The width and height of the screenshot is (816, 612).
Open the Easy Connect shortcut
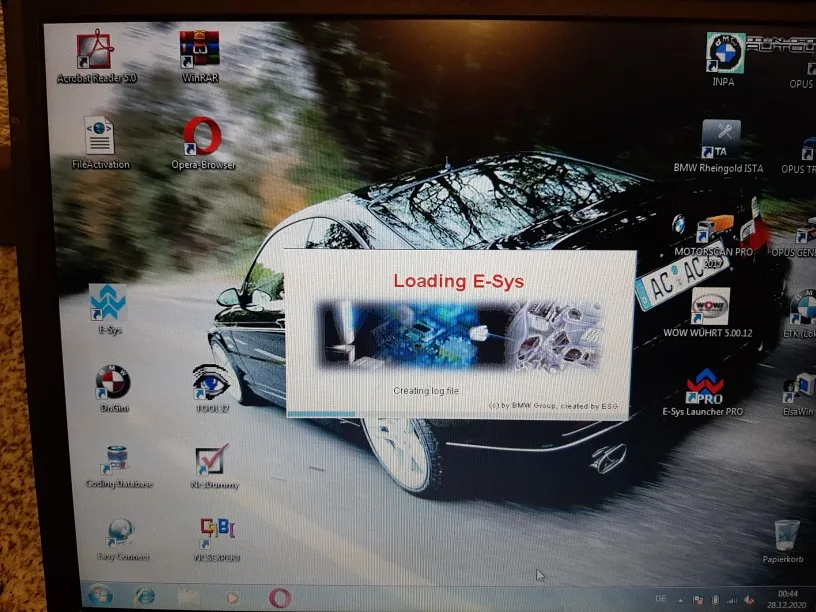[x=123, y=539]
